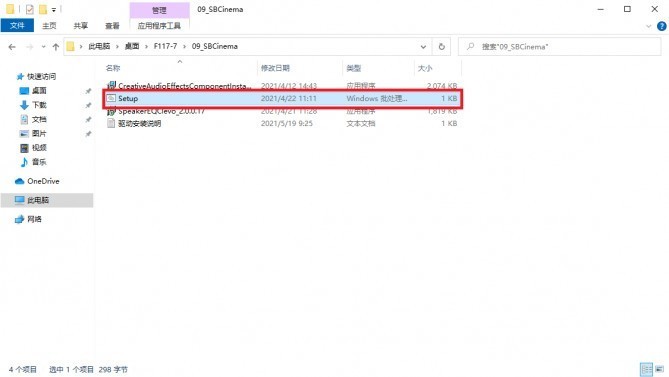Switch to large icons view in status bar
The image size is (669, 377).
(x=660, y=369)
